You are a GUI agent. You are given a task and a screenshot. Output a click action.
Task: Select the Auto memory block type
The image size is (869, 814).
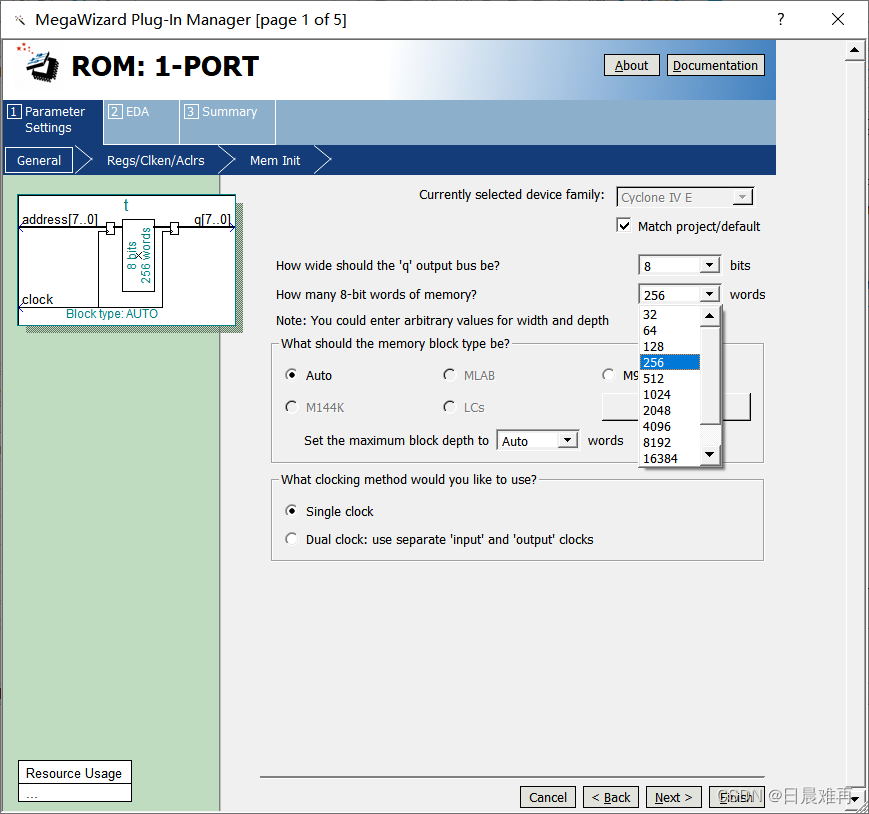(x=292, y=375)
